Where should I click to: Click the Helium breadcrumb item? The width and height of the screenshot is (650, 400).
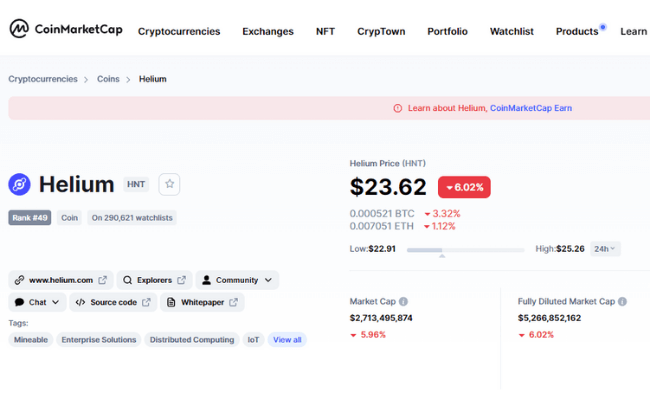pos(153,79)
